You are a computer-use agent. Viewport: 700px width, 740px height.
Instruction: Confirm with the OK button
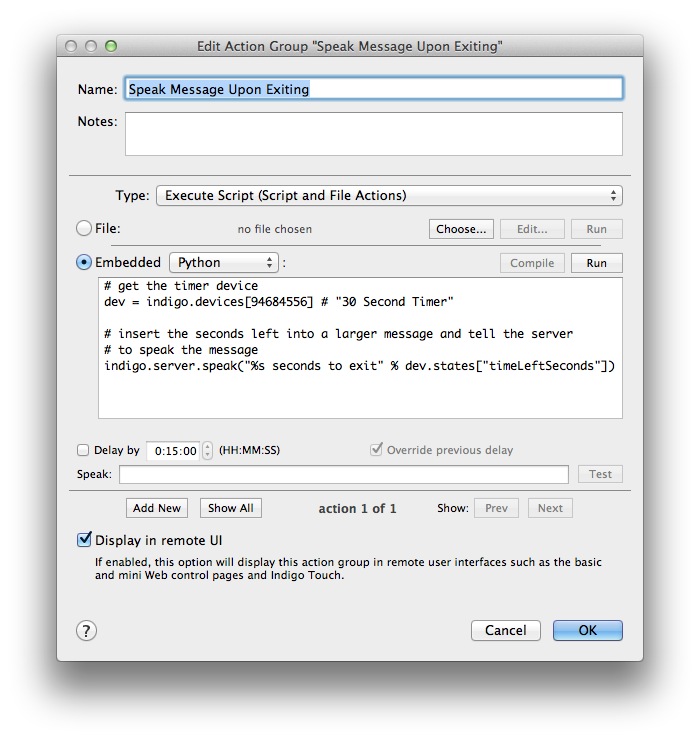point(588,631)
